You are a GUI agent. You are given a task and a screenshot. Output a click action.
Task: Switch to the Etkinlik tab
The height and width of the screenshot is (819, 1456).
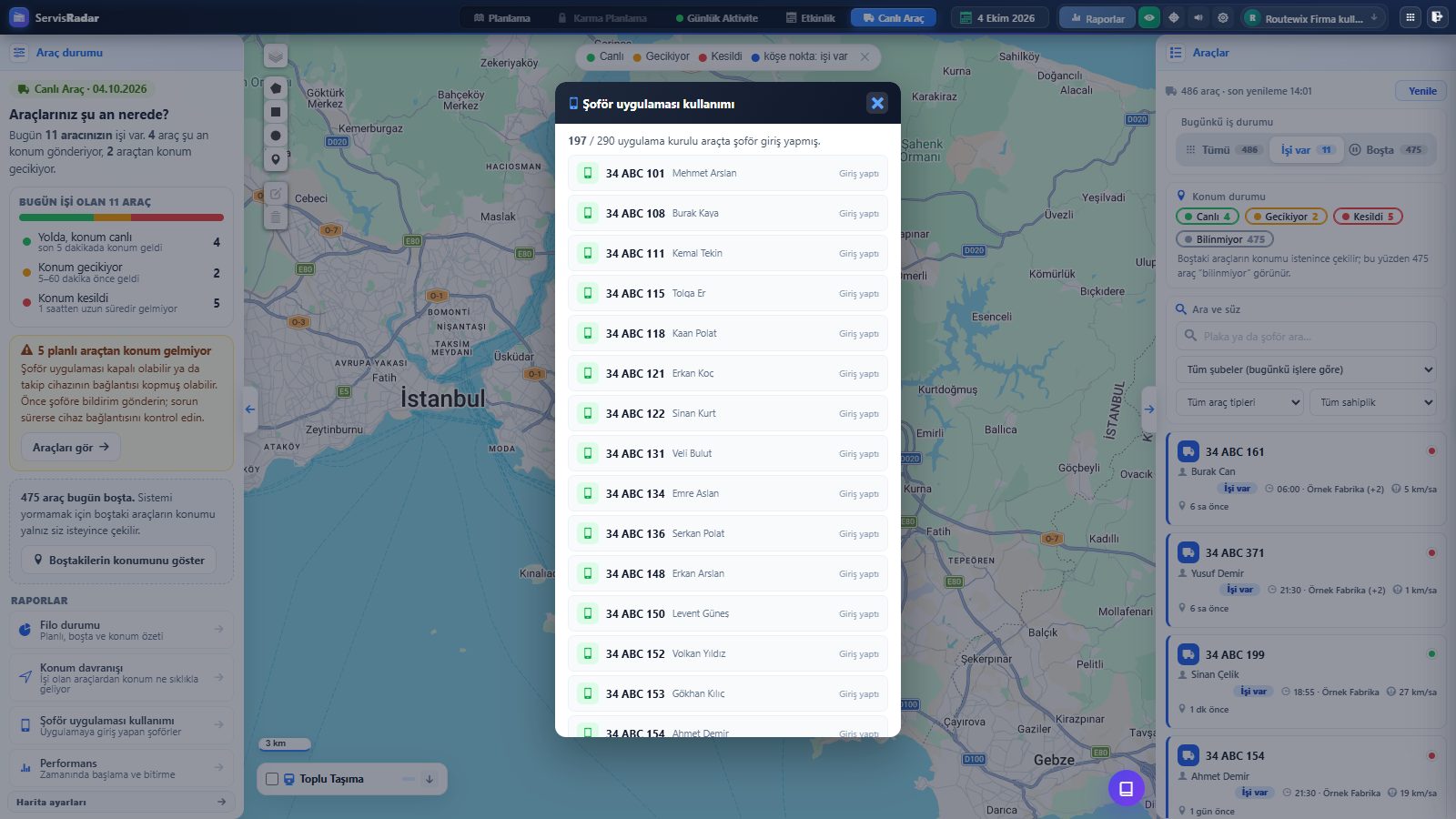pos(810,17)
